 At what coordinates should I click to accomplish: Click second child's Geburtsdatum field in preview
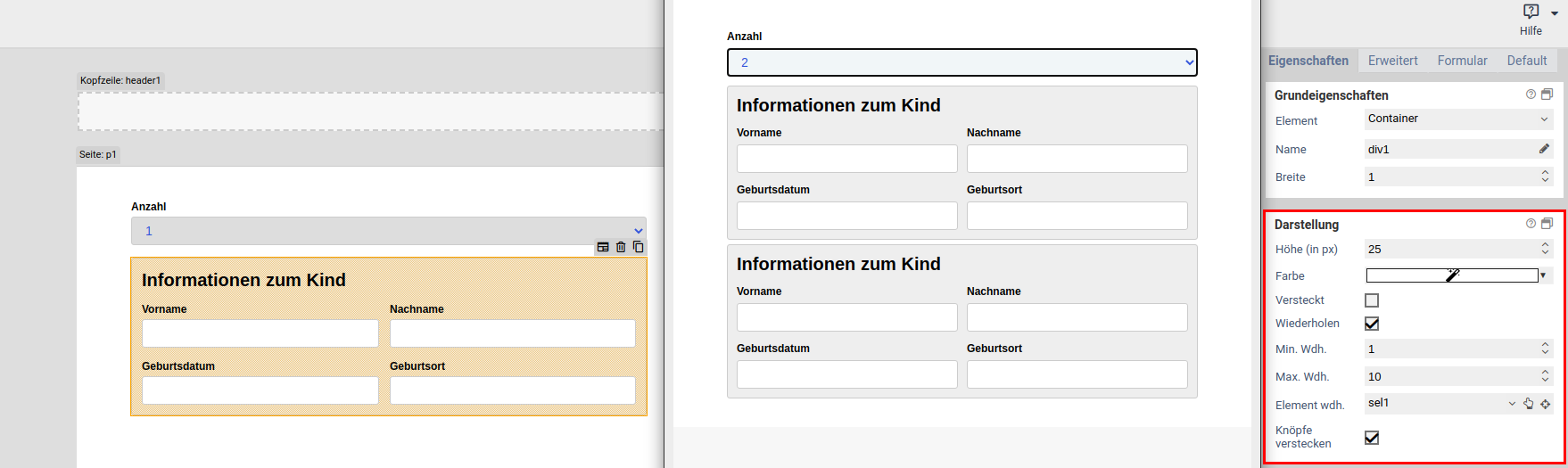click(x=847, y=374)
